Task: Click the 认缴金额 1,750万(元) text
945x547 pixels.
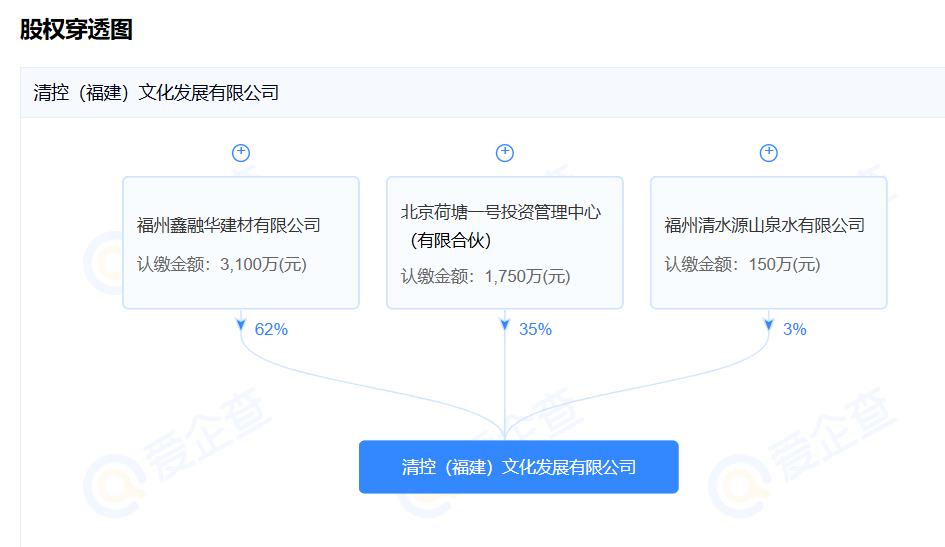Action: tap(485, 276)
